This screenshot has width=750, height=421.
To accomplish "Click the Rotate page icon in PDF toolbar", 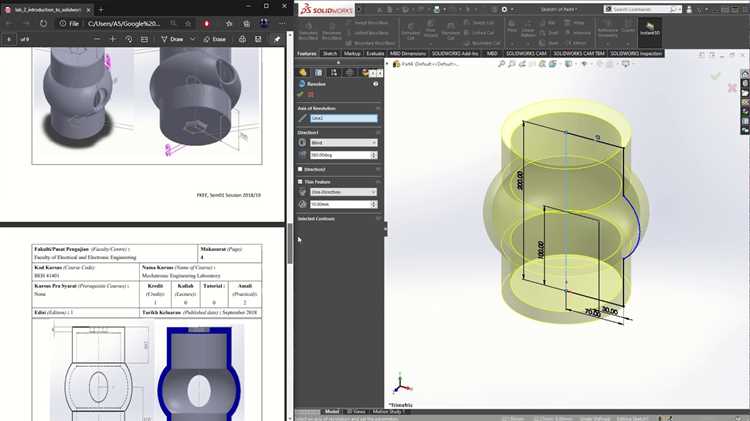I will 129,39.
